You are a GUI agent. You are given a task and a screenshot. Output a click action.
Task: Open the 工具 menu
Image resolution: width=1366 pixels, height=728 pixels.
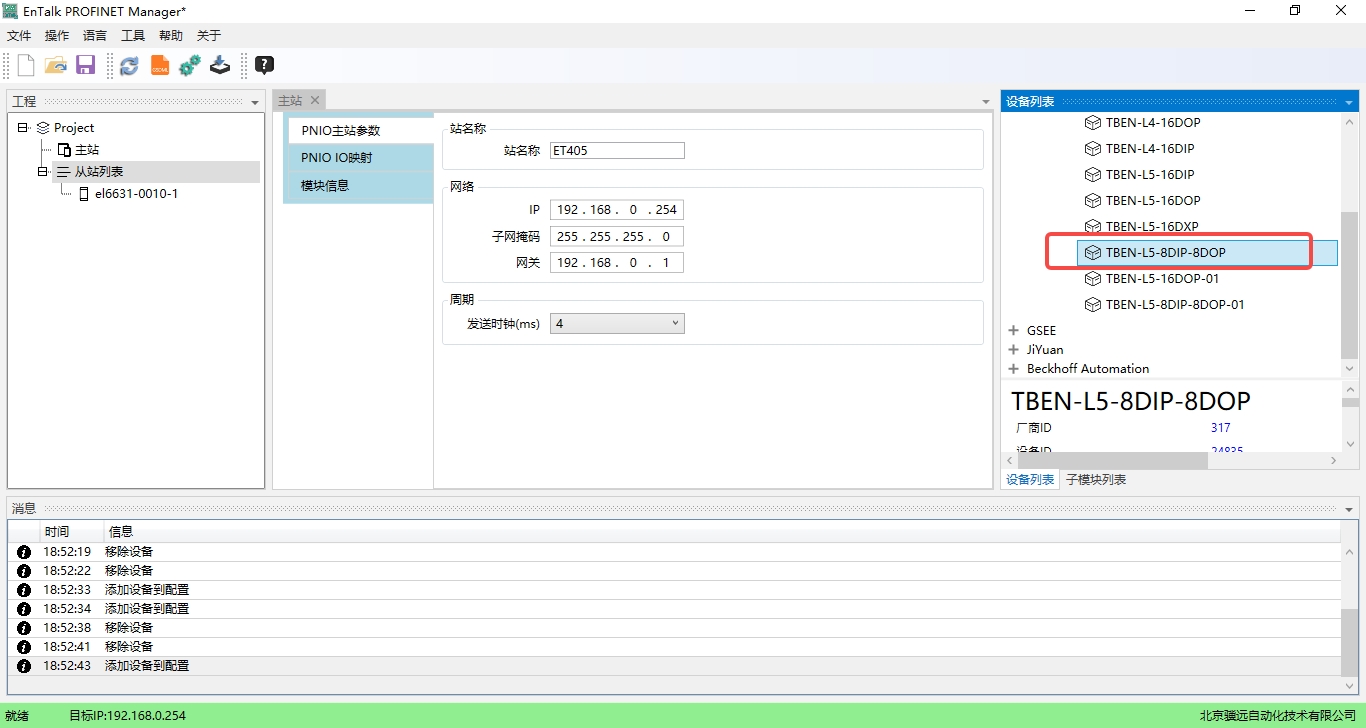pyautogui.click(x=133, y=36)
